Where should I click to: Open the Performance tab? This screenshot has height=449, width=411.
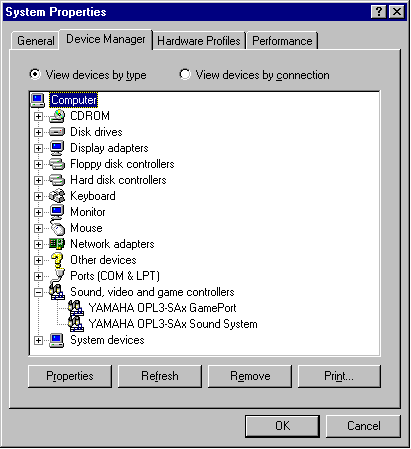(x=282, y=41)
